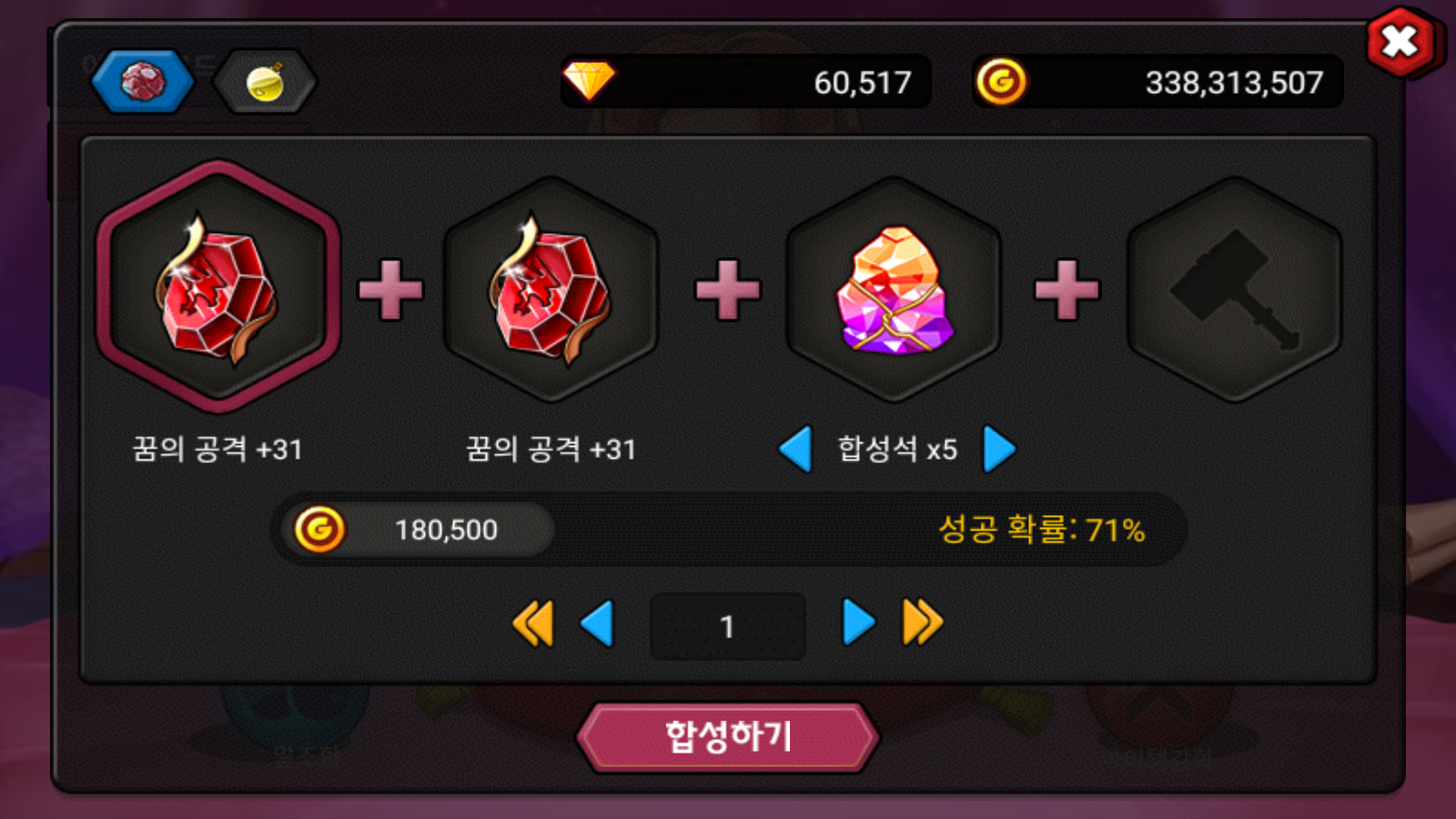Open the empty hammer slot
This screenshot has height=819, width=1456.
click(1234, 289)
